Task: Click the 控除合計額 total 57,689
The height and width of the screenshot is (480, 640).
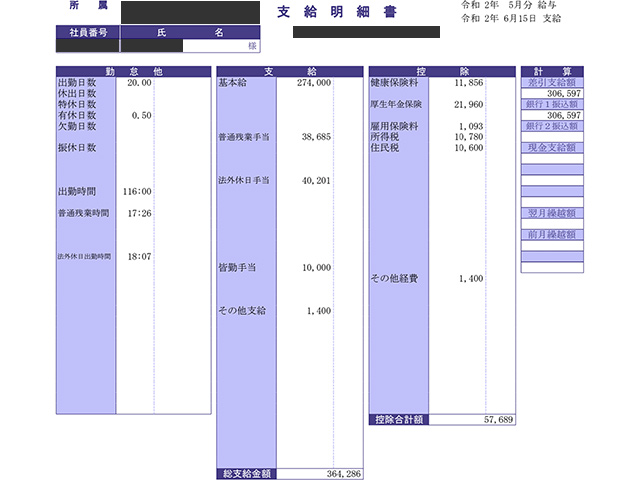Action: [x=497, y=420]
